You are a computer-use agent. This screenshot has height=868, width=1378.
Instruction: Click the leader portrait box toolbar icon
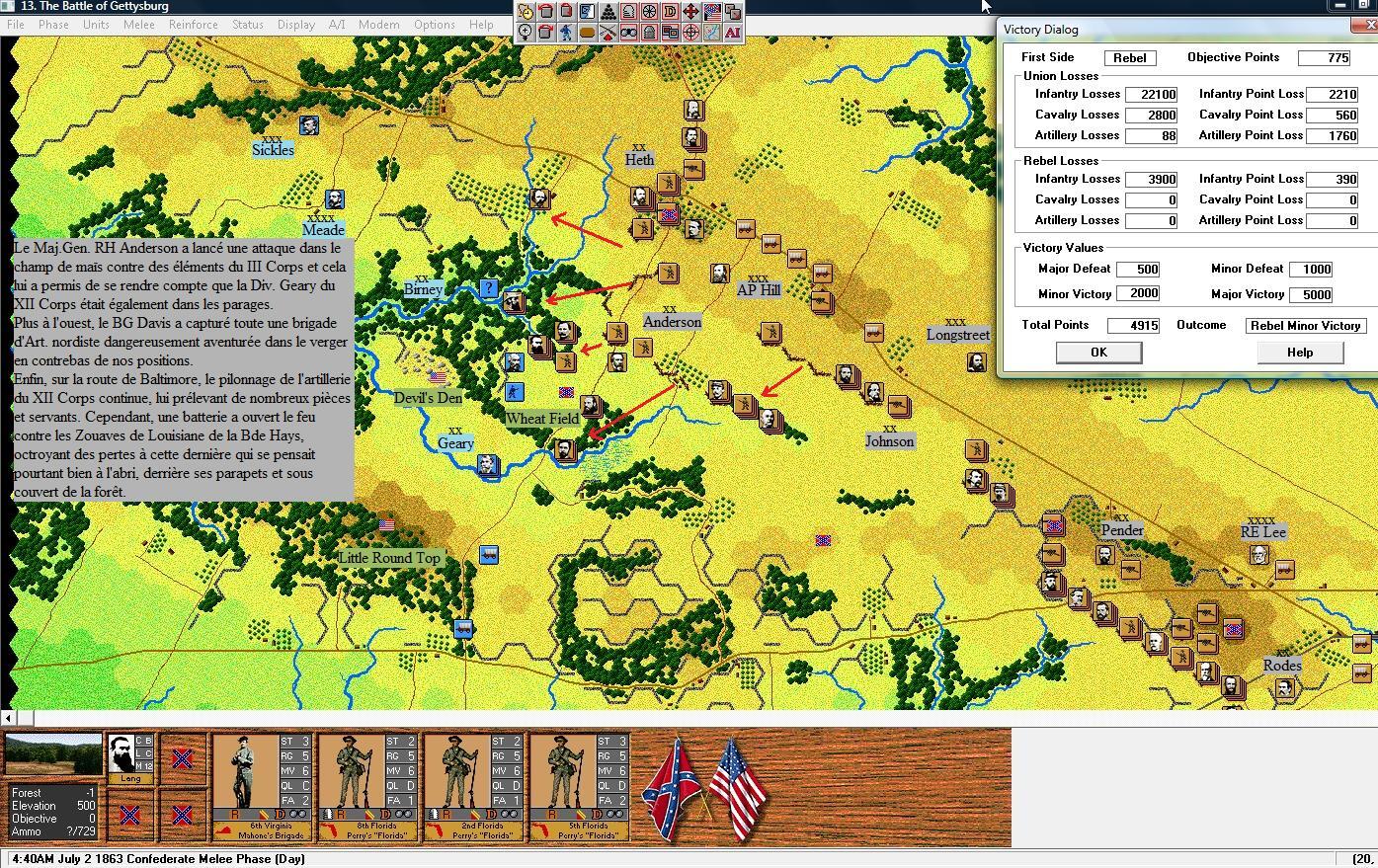(588, 12)
